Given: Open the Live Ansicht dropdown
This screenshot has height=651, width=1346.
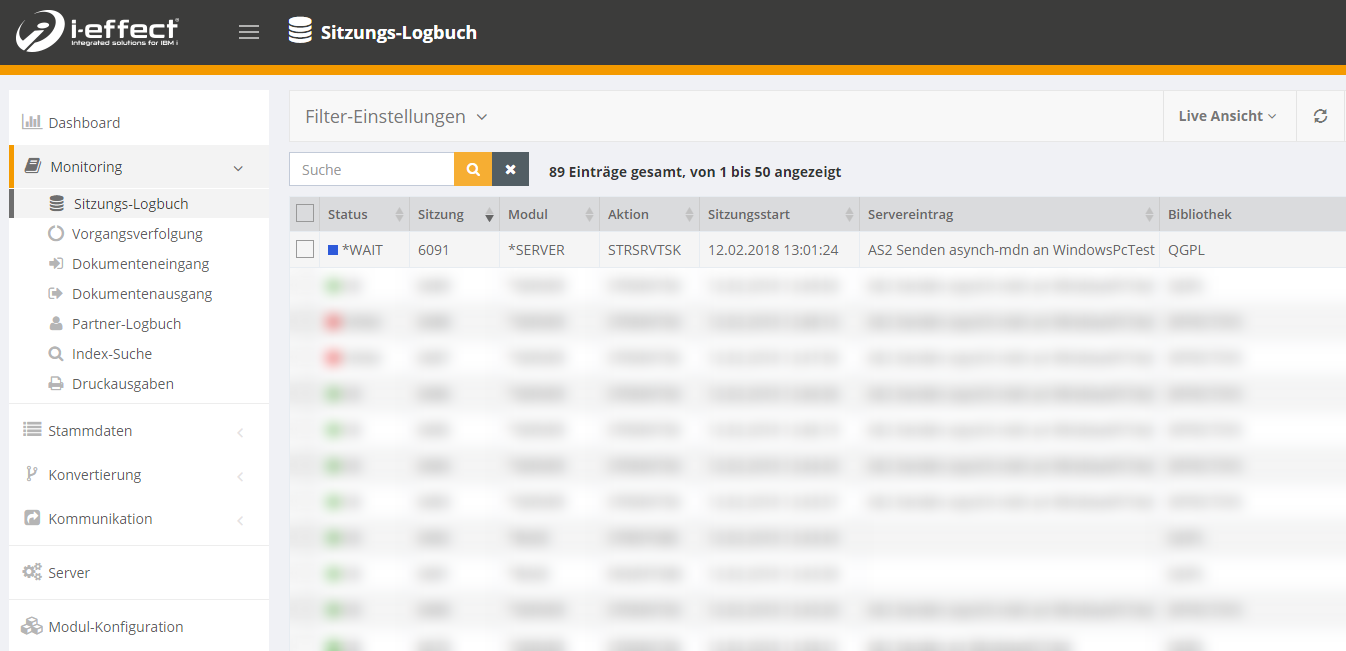Looking at the screenshot, I should [1227, 116].
